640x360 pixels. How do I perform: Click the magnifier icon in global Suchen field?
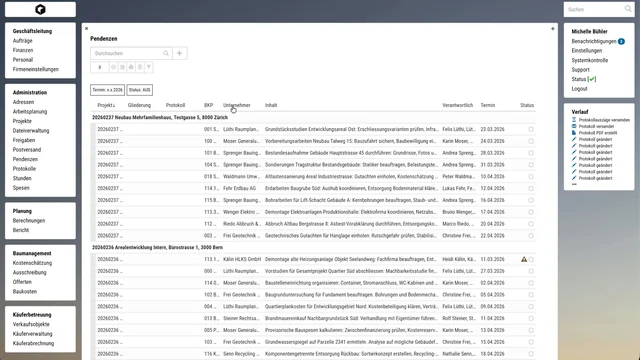(x=628, y=9)
